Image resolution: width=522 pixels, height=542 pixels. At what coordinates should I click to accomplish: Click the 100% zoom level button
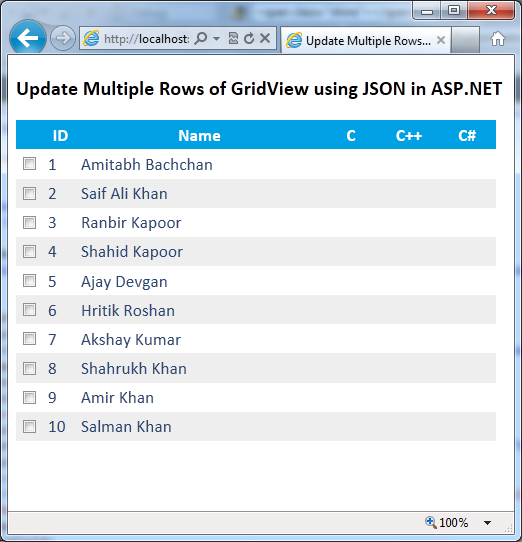coord(453,522)
